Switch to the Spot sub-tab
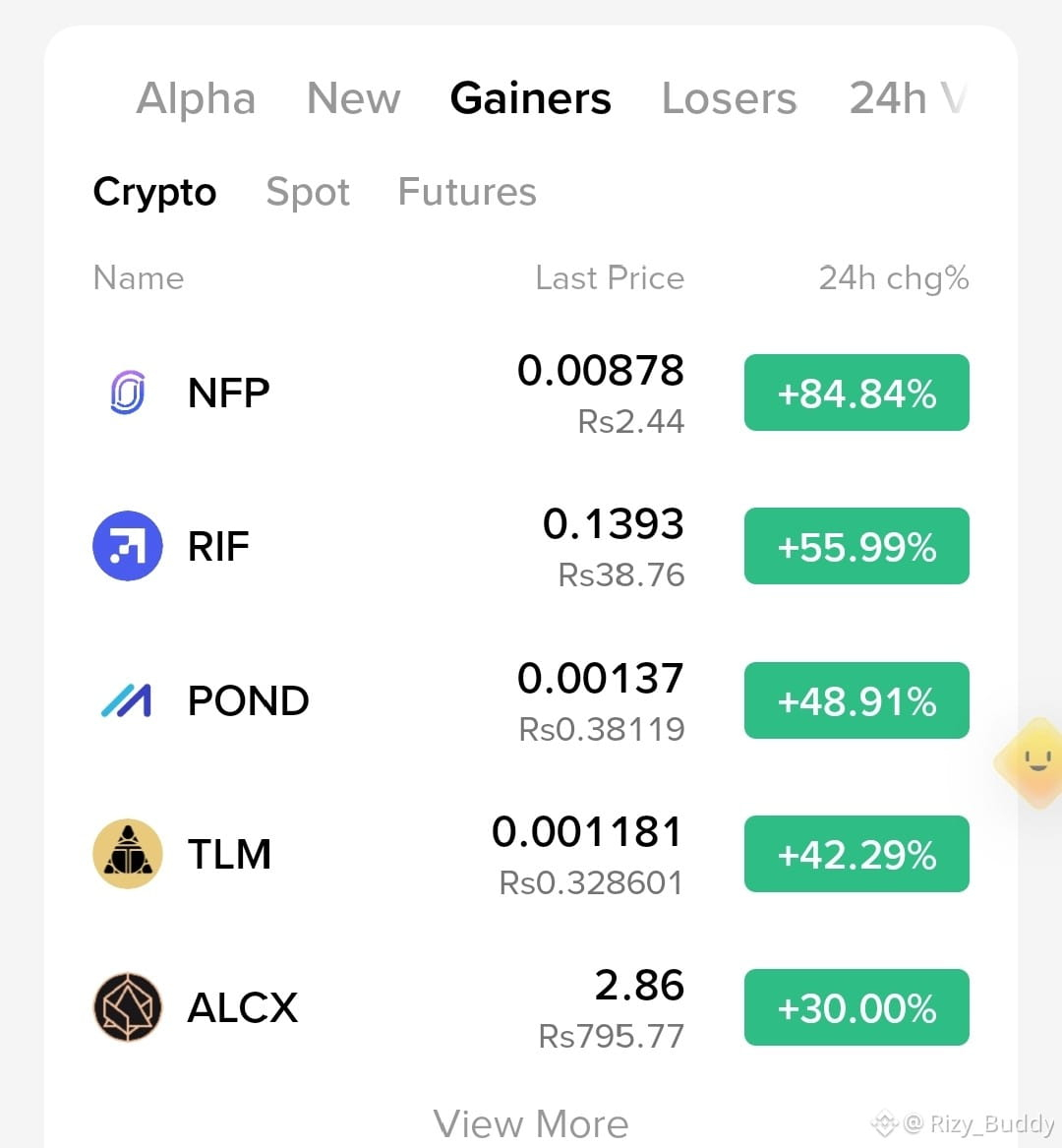The height and width of the screenshot is (1148, 1062). click(x=308, y=193)
